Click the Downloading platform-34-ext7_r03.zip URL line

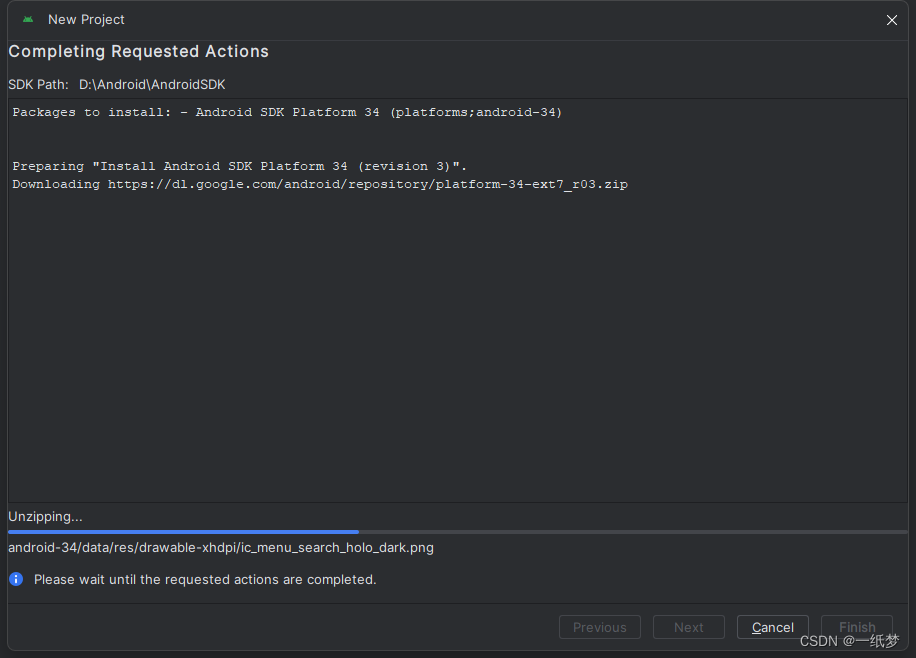[320, 184]
